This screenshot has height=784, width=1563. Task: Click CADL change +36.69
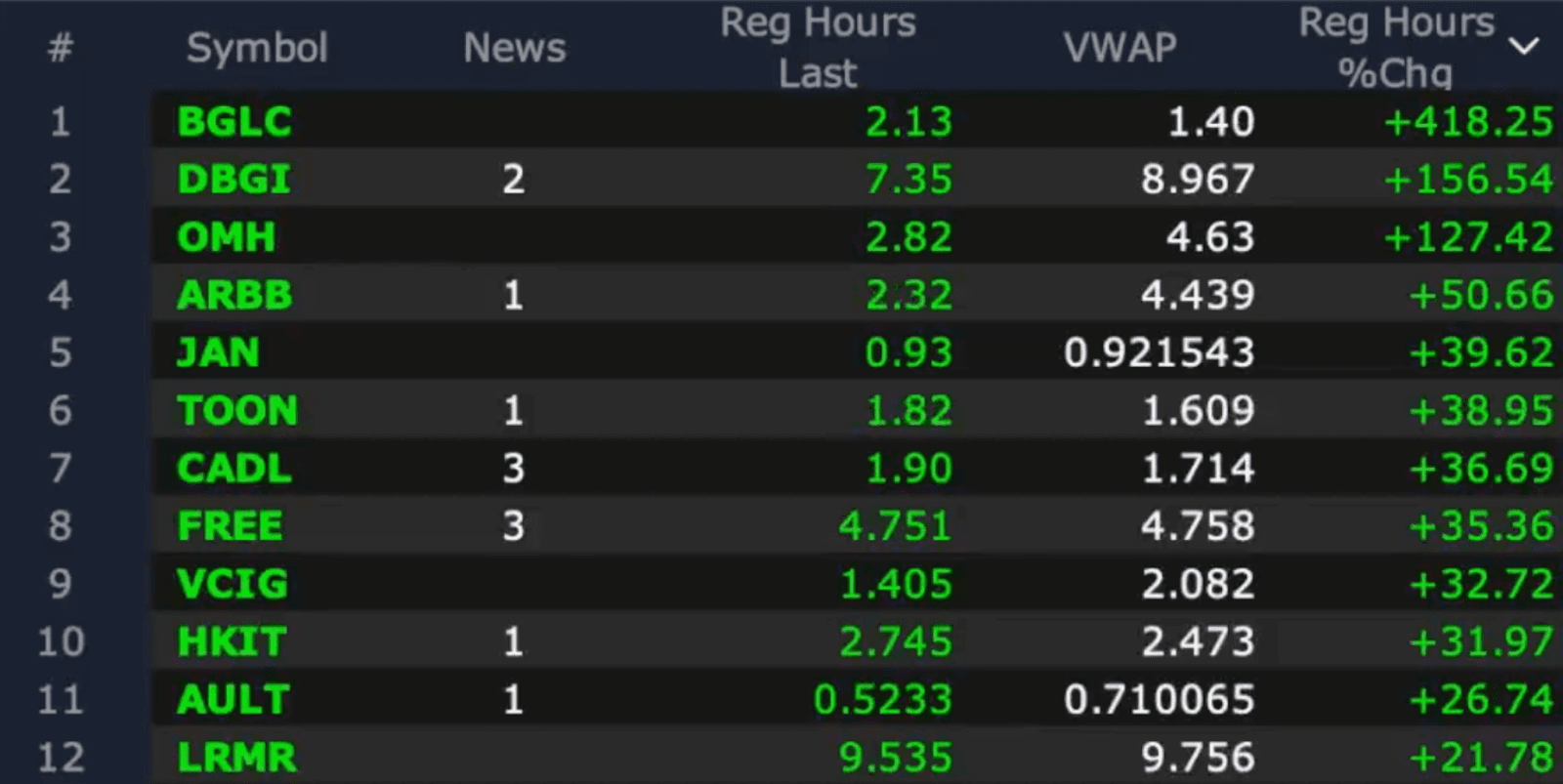pyautogui.click(x=1481, y=468)
